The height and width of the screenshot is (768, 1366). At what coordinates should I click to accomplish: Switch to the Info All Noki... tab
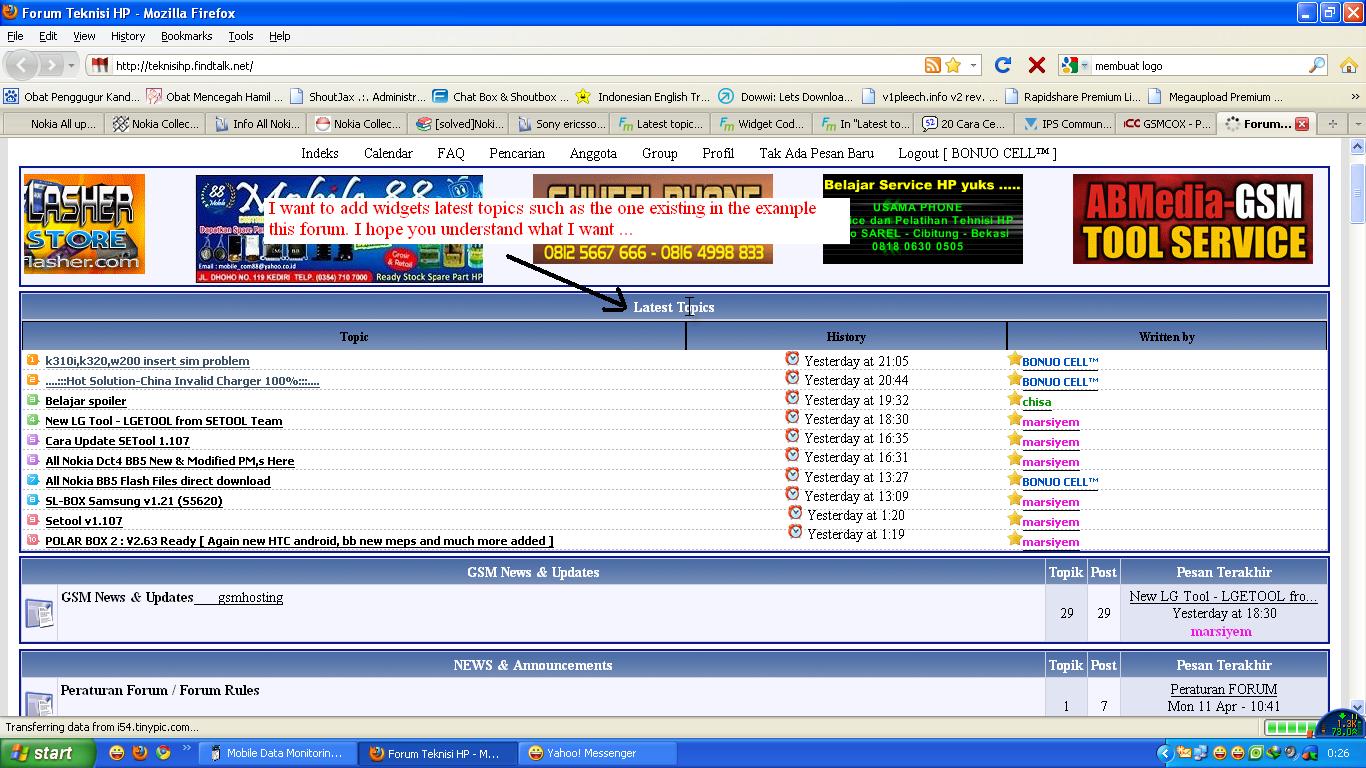click(x=257, y=124)
